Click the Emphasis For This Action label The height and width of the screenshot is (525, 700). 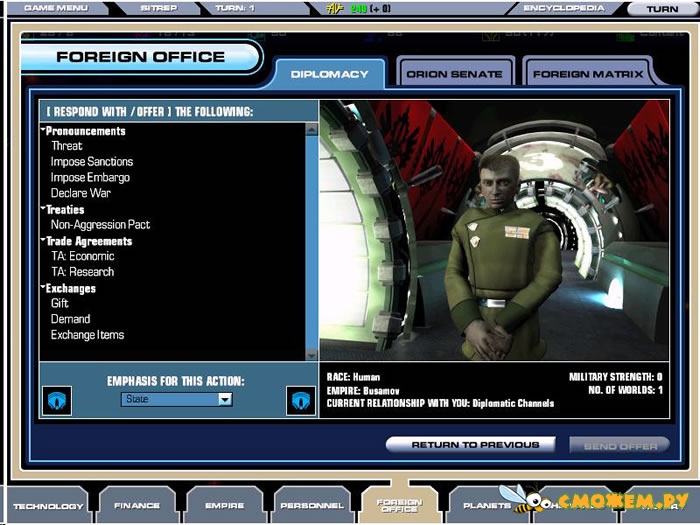coord(175,381)
